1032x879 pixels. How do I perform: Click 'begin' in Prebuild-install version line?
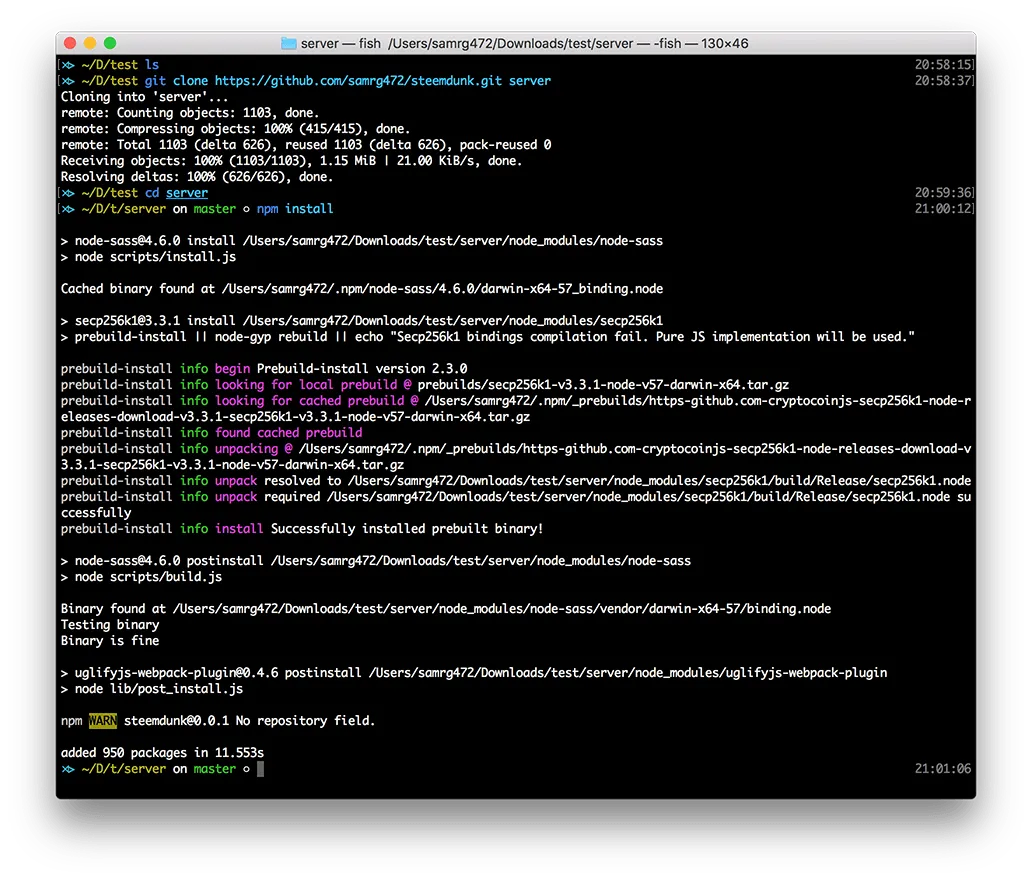pos(232,368)
